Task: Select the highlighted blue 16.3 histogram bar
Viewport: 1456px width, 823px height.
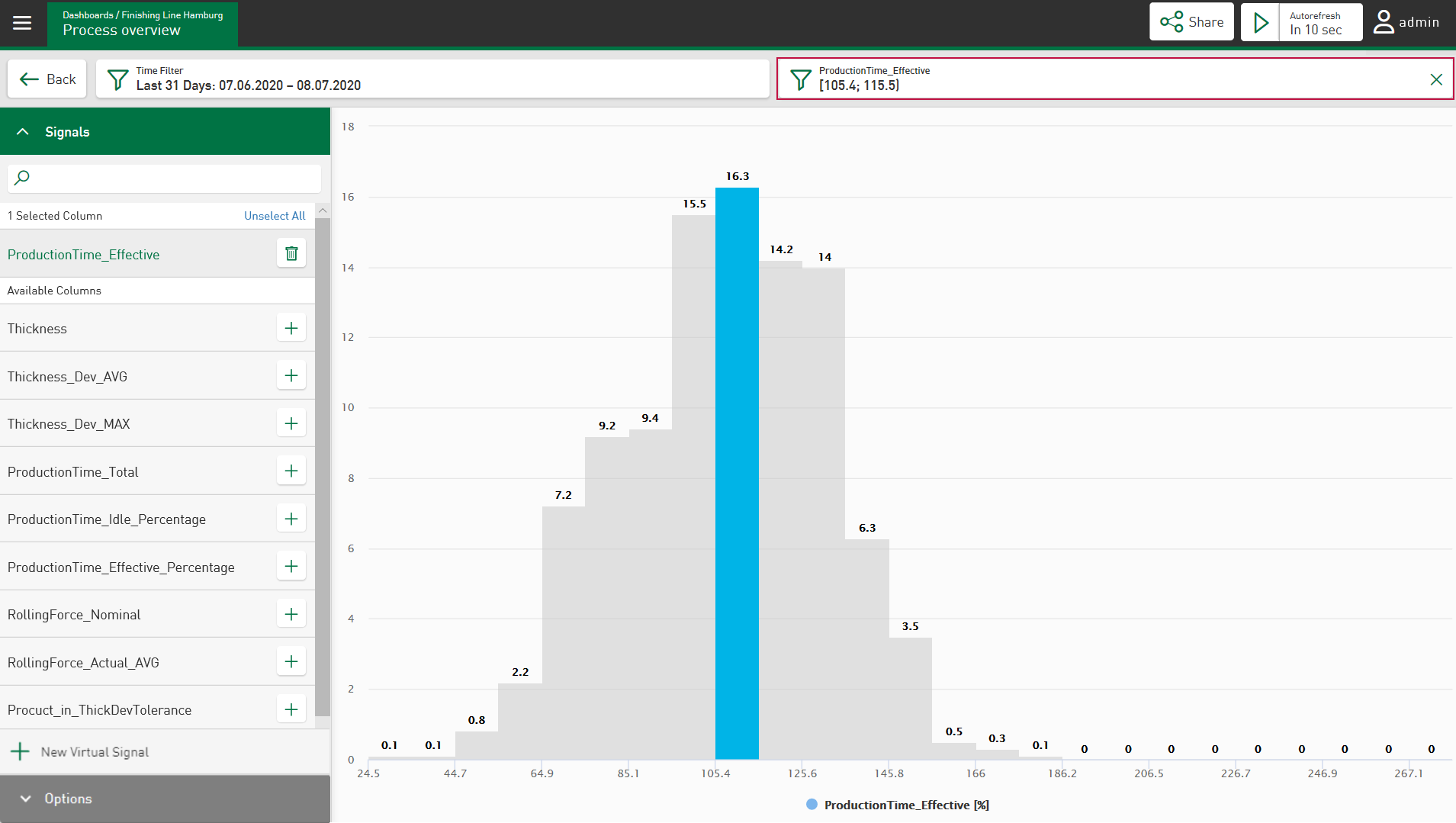Action: tap(737, 473)
